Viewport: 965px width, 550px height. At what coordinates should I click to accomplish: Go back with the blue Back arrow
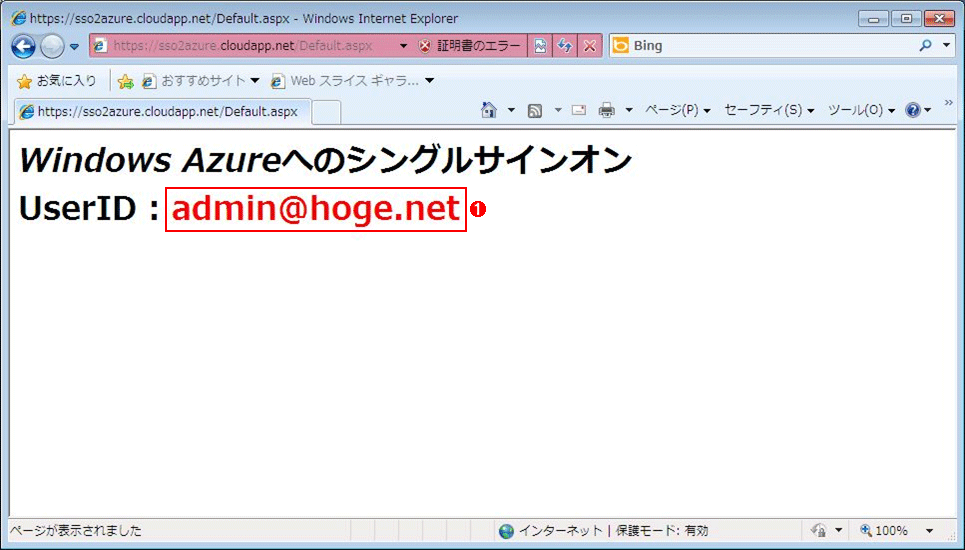pyautogui.click(x=23, y=46)
